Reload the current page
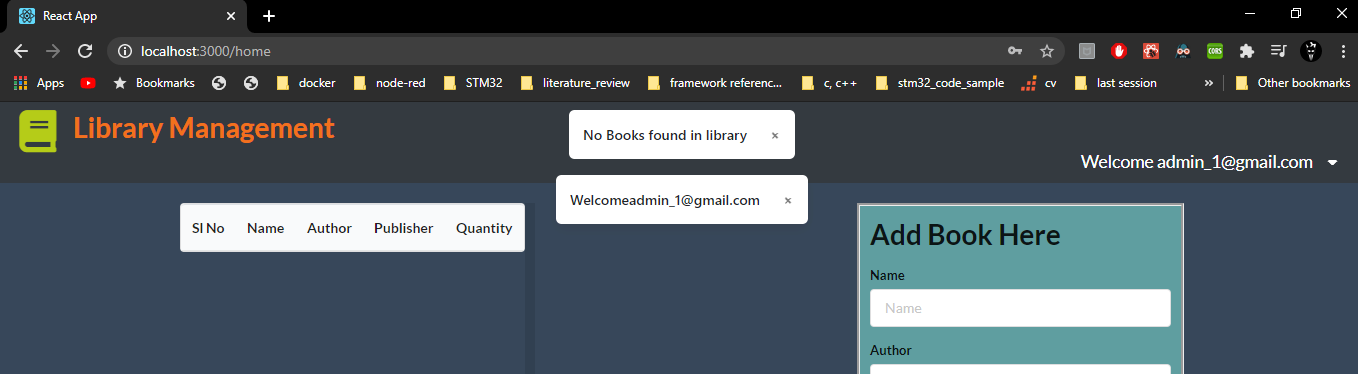Screen dimensions: 1358x374 (85, 51)
